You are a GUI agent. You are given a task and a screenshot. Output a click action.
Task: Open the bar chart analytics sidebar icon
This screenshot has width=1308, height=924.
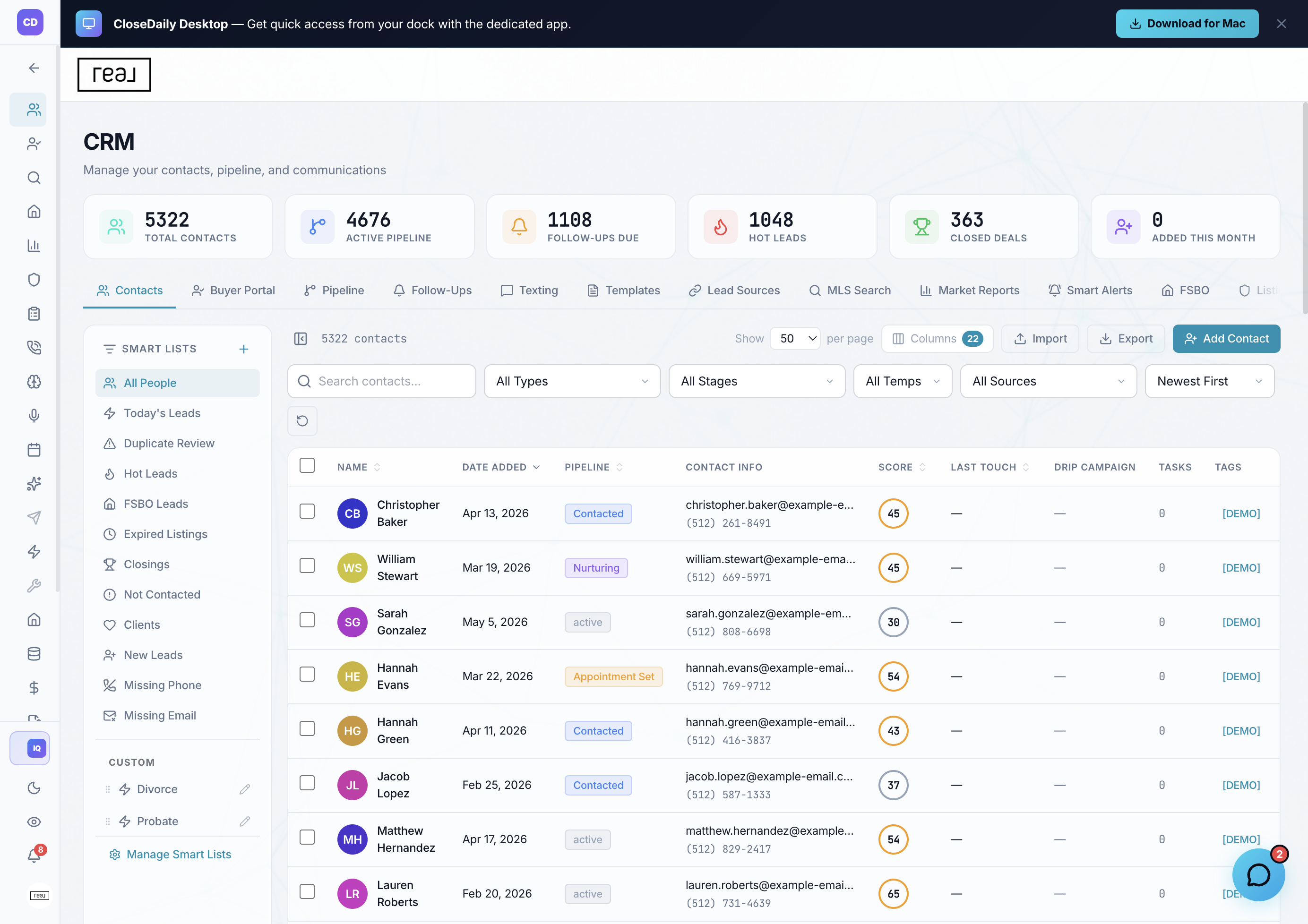coord(34,246)
